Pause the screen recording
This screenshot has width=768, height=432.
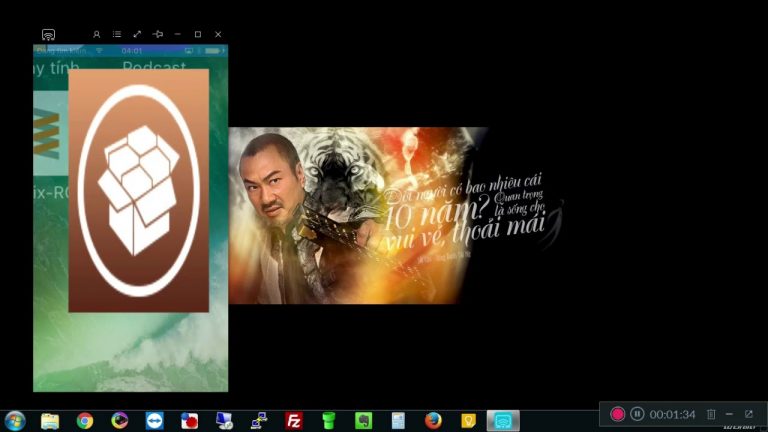tap(637, 414)
